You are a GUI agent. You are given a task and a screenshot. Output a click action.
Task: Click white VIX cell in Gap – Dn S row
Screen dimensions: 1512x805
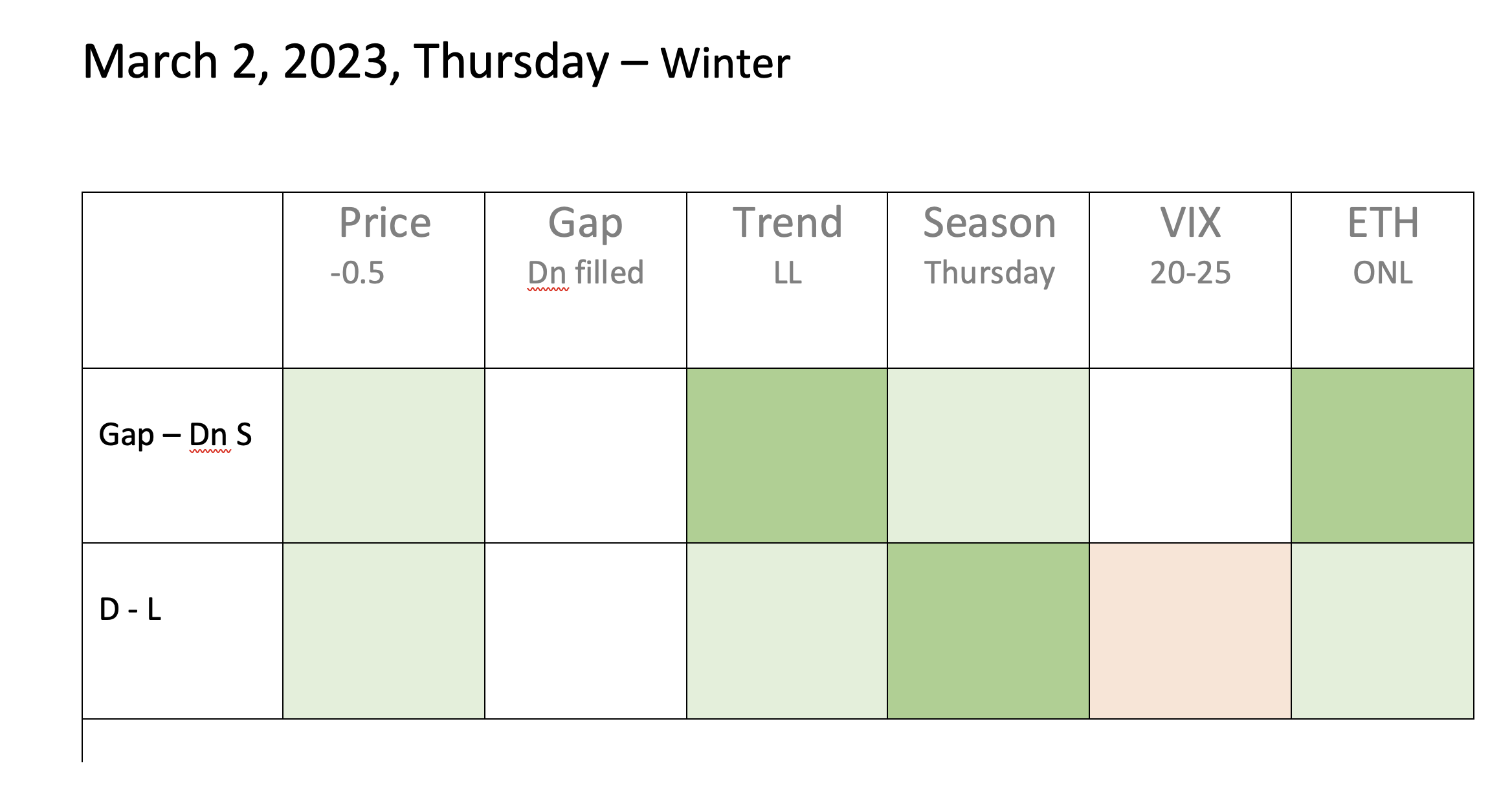[1190, 456]
